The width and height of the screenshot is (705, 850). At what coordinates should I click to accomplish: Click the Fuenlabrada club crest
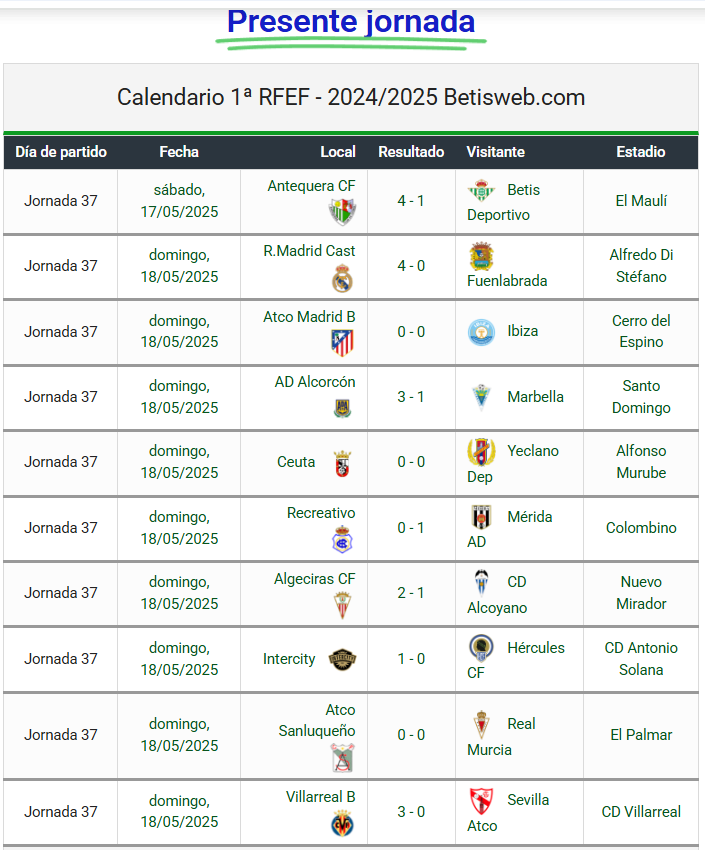click(x=481, y=256)
